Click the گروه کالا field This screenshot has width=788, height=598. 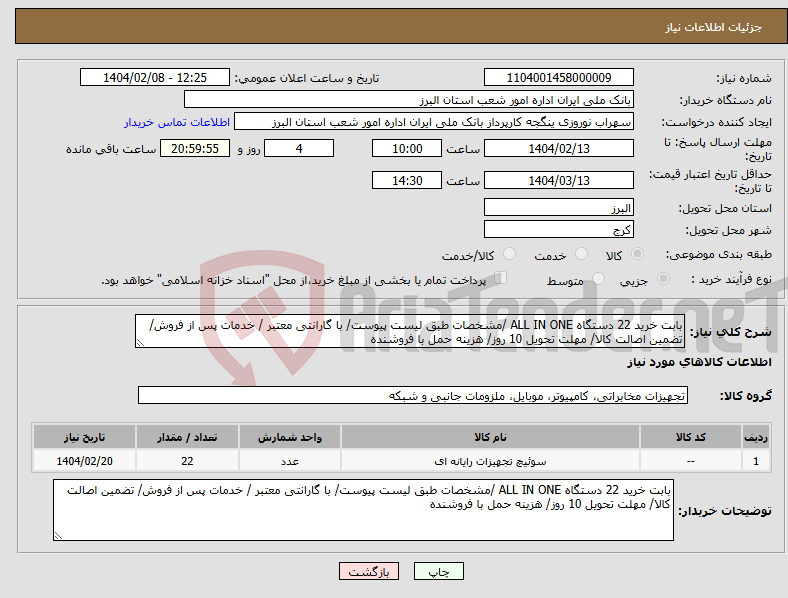pyautogui.click(x=413, y=395)
